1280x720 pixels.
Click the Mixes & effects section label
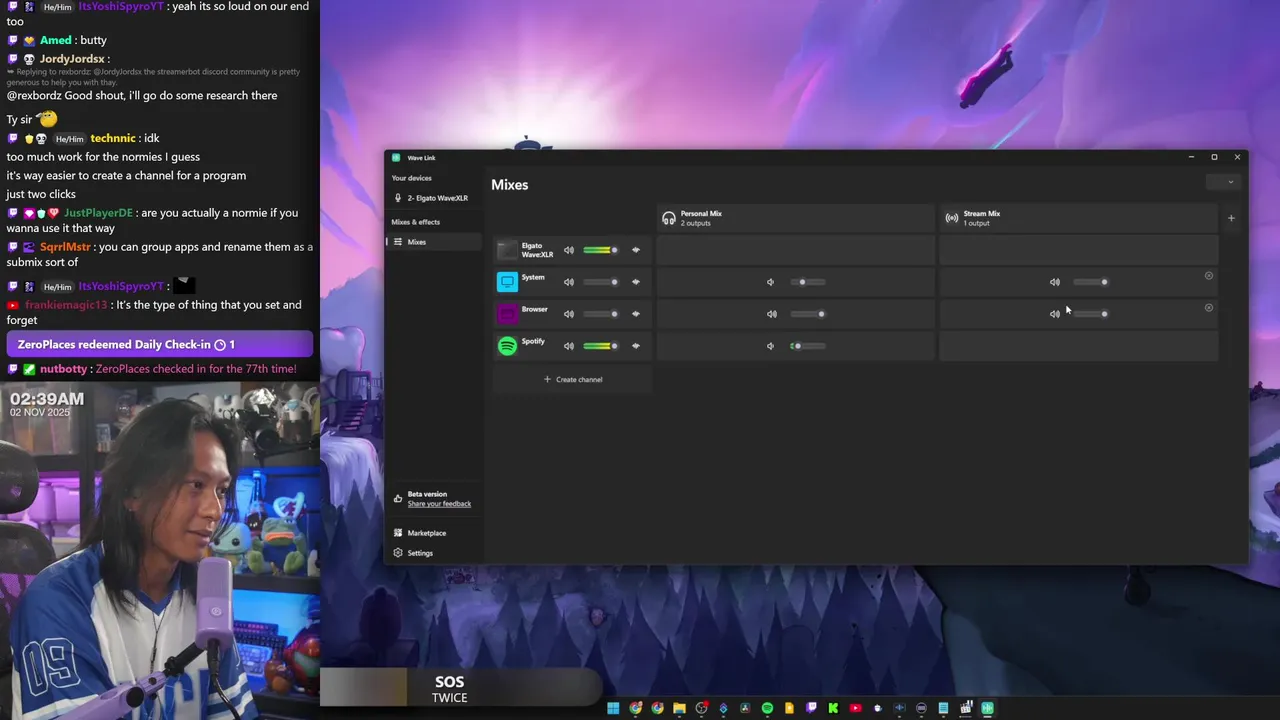tap(416, 222)
